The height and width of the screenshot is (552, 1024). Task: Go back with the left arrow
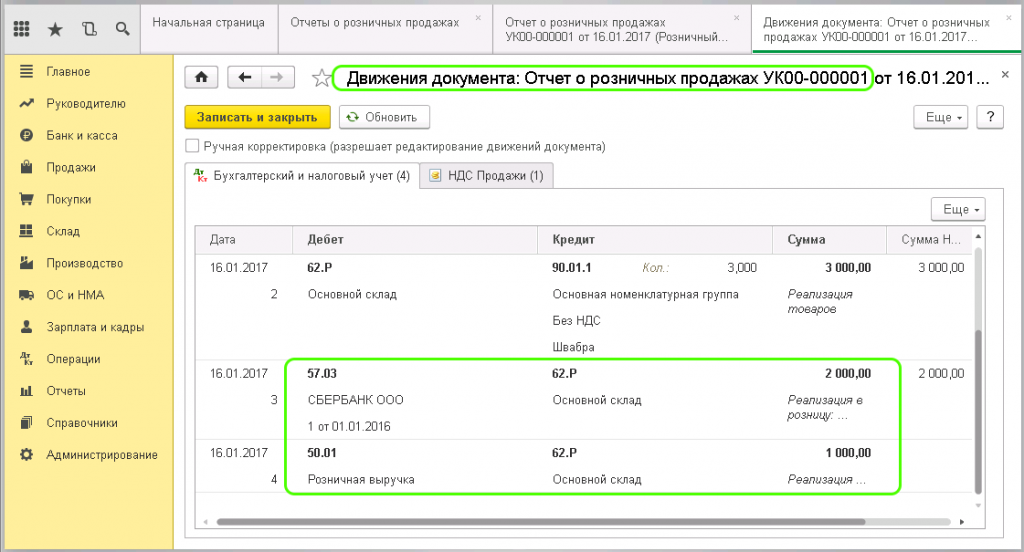coord(245,77)
